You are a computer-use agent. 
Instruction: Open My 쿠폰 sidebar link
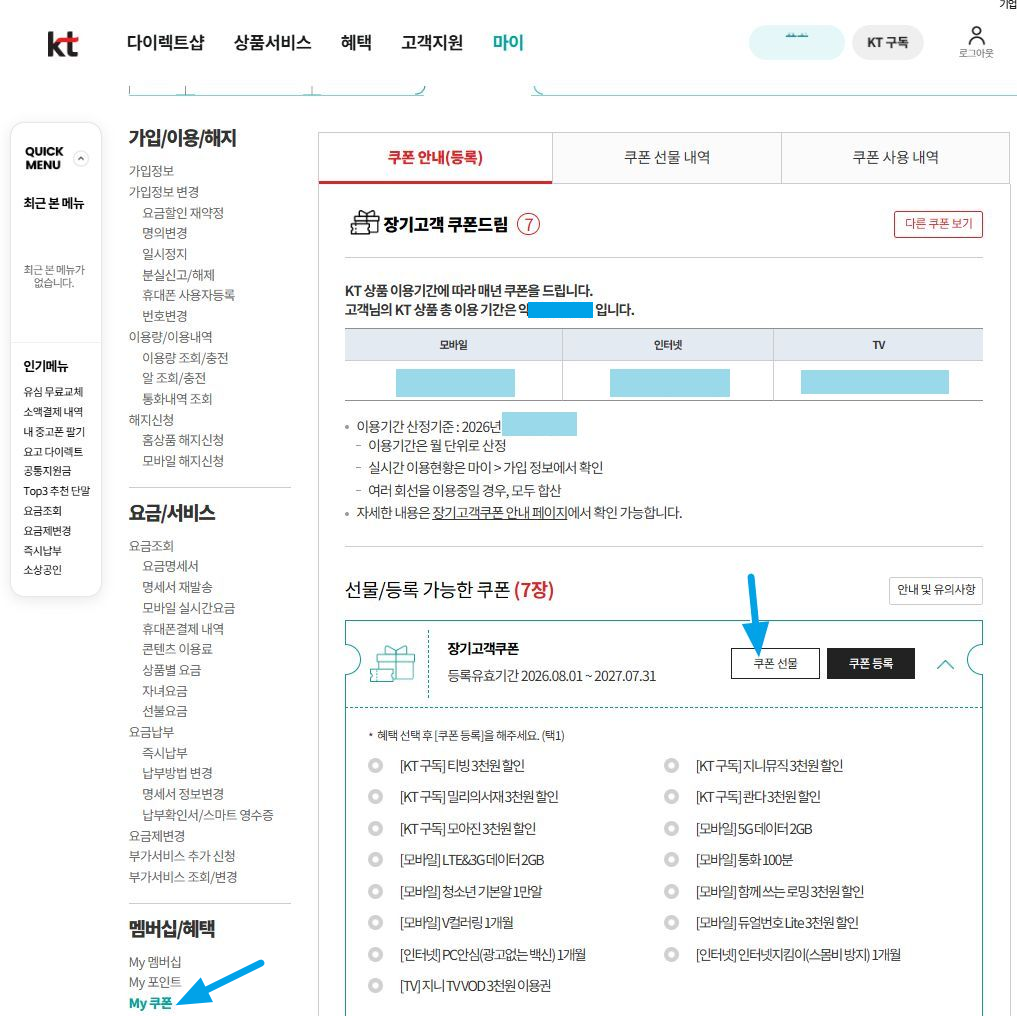[150, 1003]
